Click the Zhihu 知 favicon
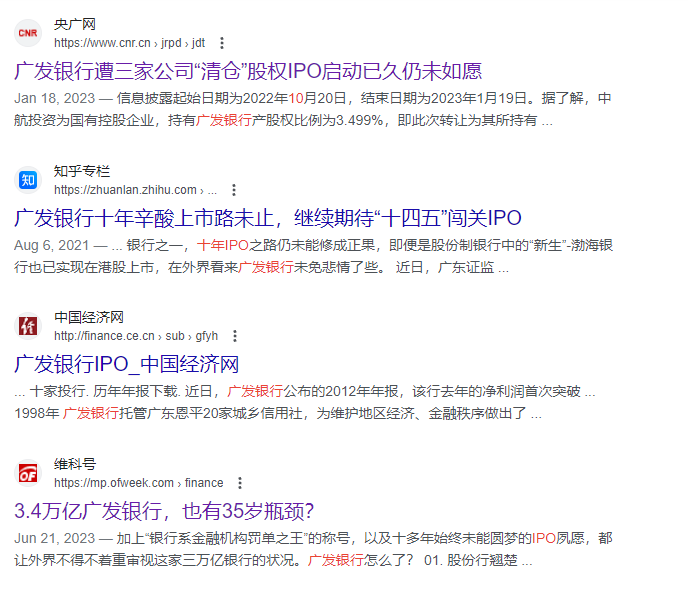Screen dimensions: 688x605 click(28, 180)
